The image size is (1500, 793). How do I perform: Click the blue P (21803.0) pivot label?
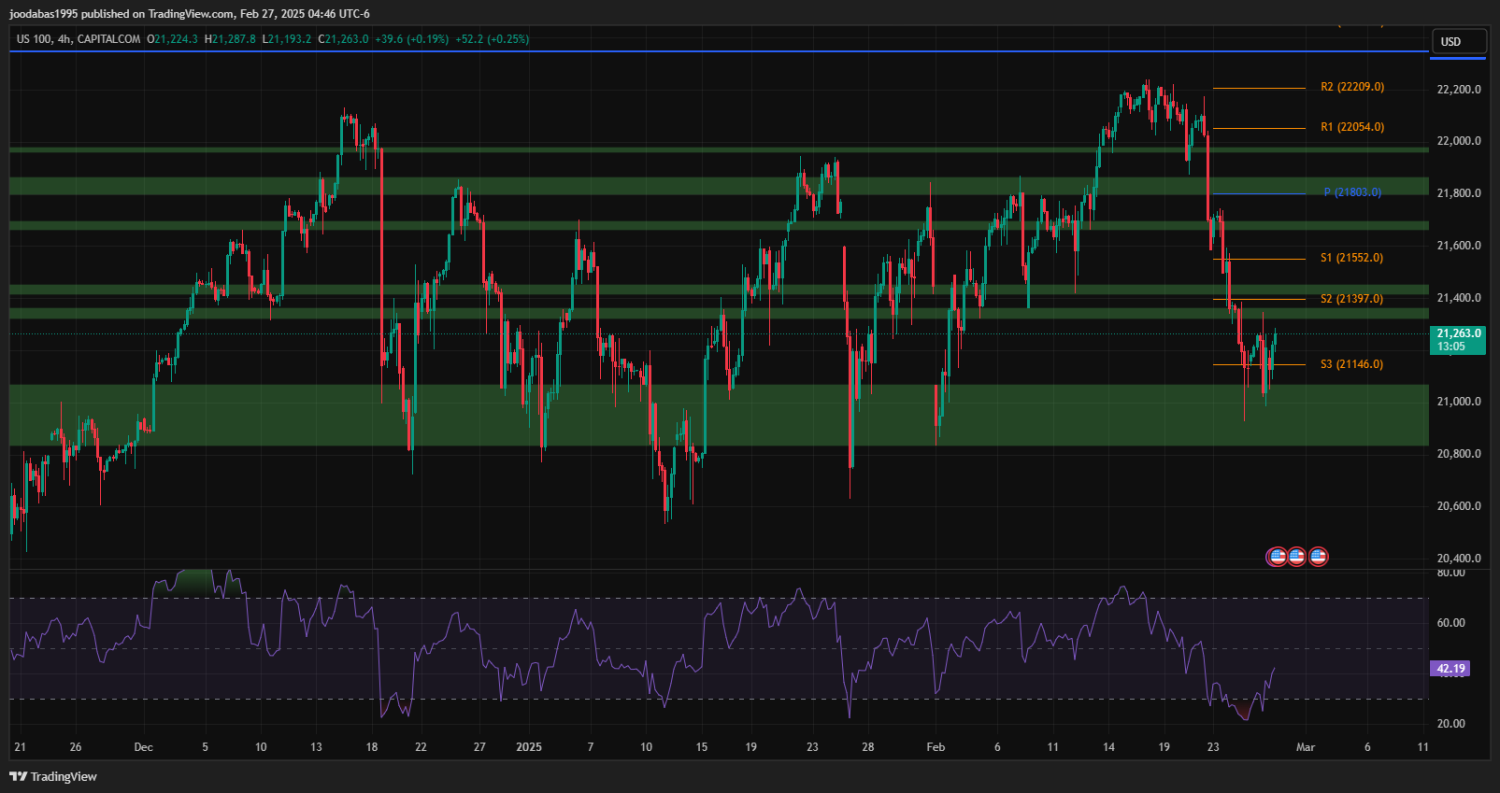click(x=1352, y=192)
